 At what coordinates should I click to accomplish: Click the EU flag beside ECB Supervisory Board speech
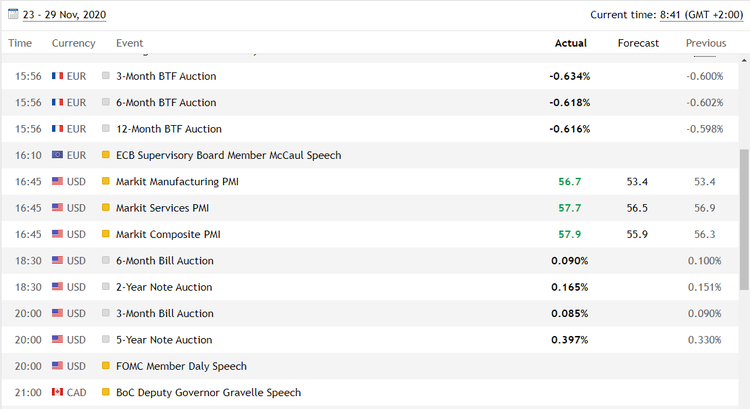pyautogui.click(x=57, y=155)
